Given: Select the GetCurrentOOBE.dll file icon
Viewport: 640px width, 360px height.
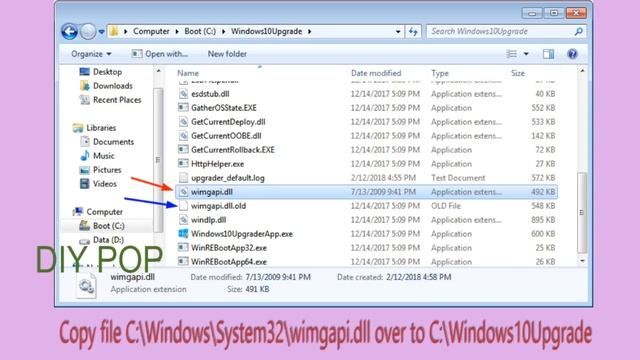Looking at the screenshot, I should point(184,136).
